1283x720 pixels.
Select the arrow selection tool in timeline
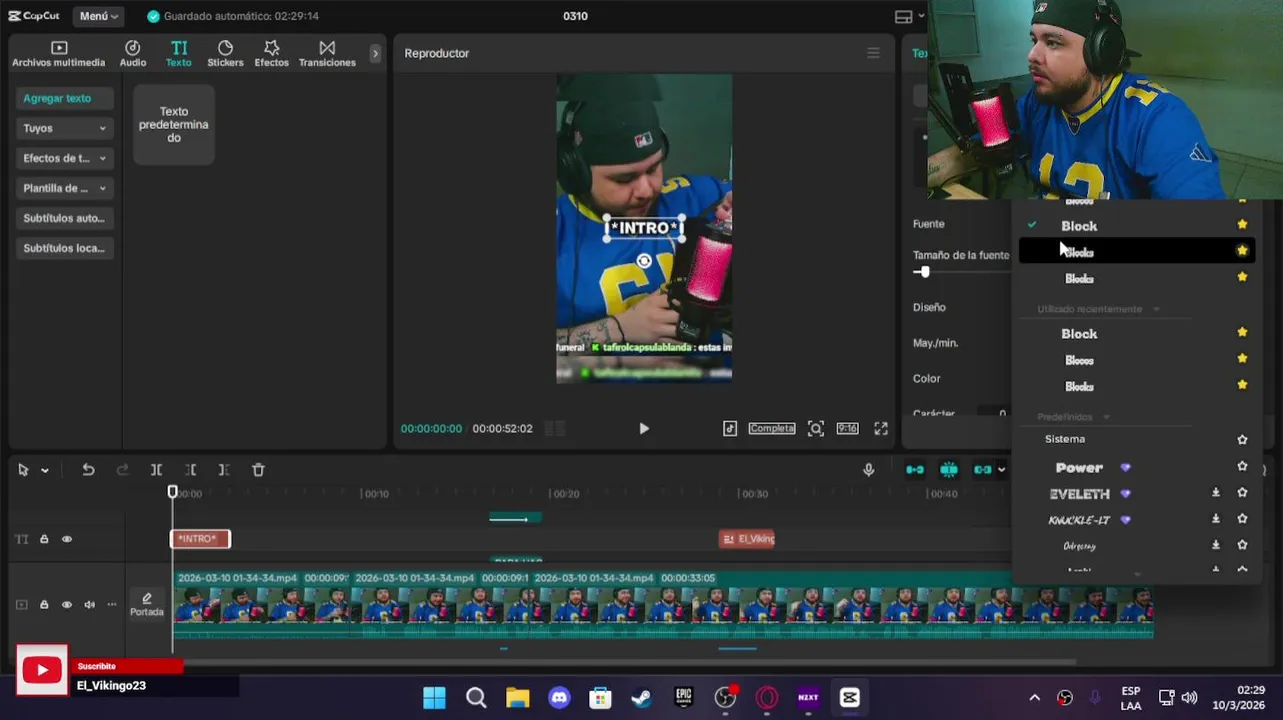(x=23, y=470)
